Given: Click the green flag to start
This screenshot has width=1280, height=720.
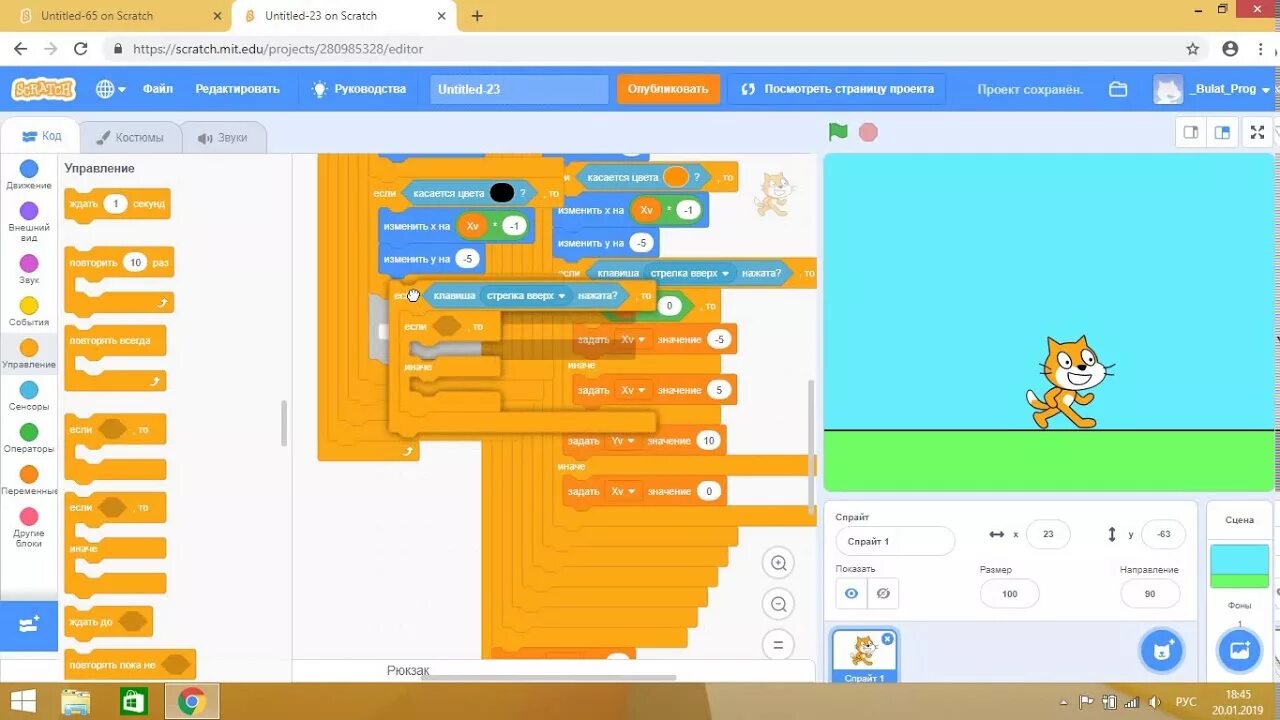Looking at the screenshot, I should (x=838, y=132).
